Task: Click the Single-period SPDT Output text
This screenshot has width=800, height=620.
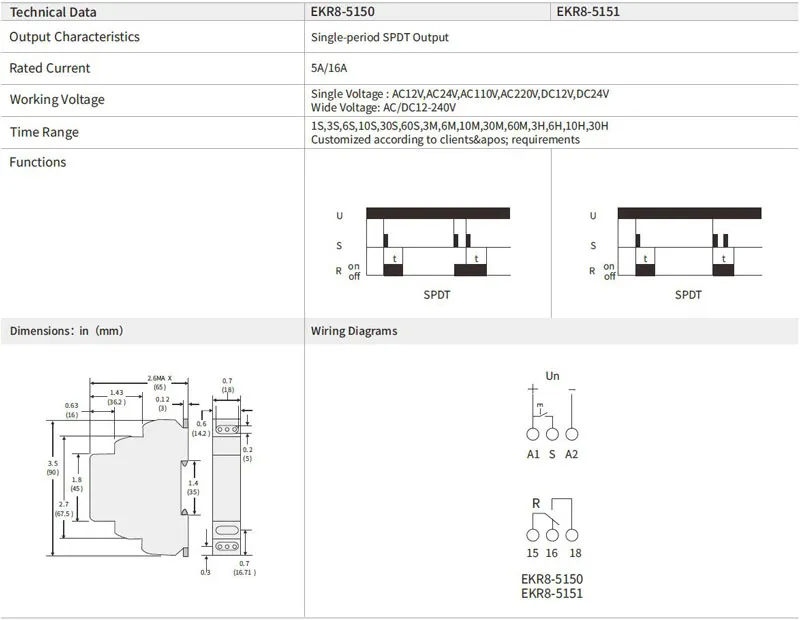Action: point(380,37)
